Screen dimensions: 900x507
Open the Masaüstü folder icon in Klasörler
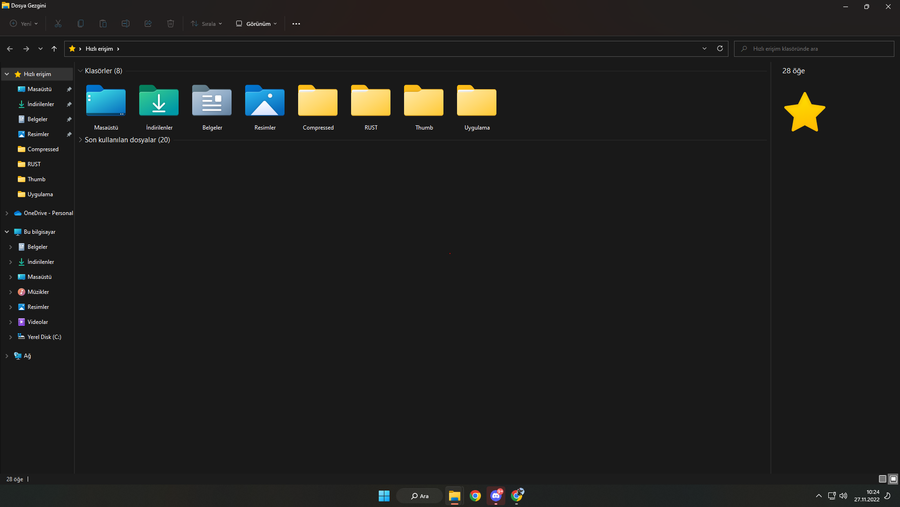tap(106, 101)
